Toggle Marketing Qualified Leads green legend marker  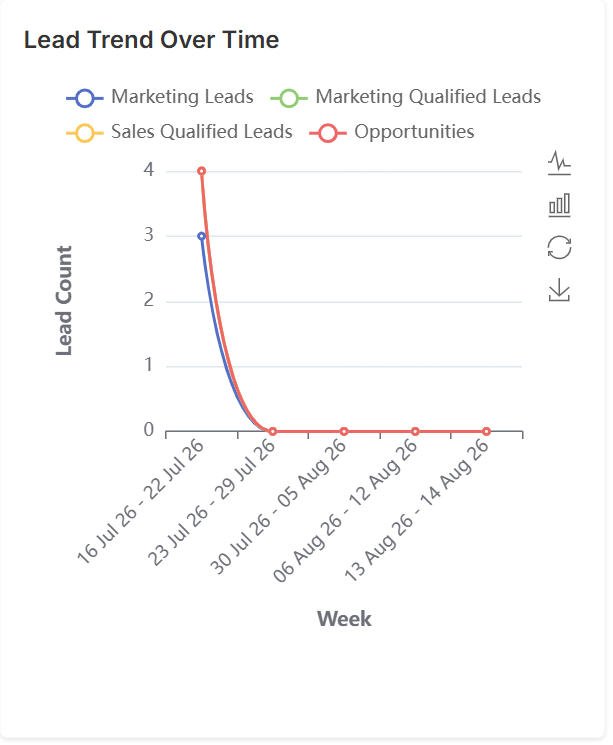(x=289, y=98)
